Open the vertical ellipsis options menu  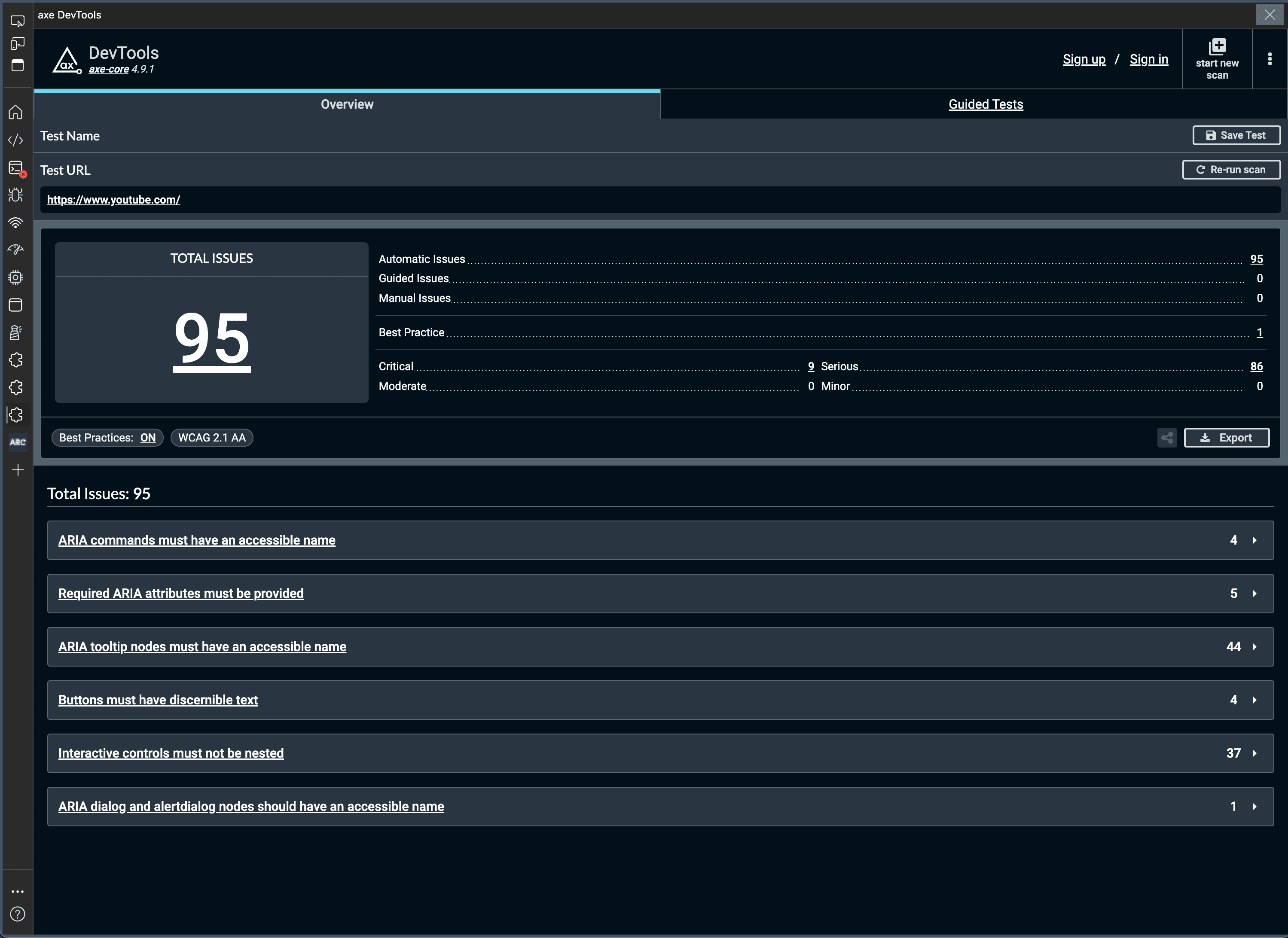point(1270,59)
